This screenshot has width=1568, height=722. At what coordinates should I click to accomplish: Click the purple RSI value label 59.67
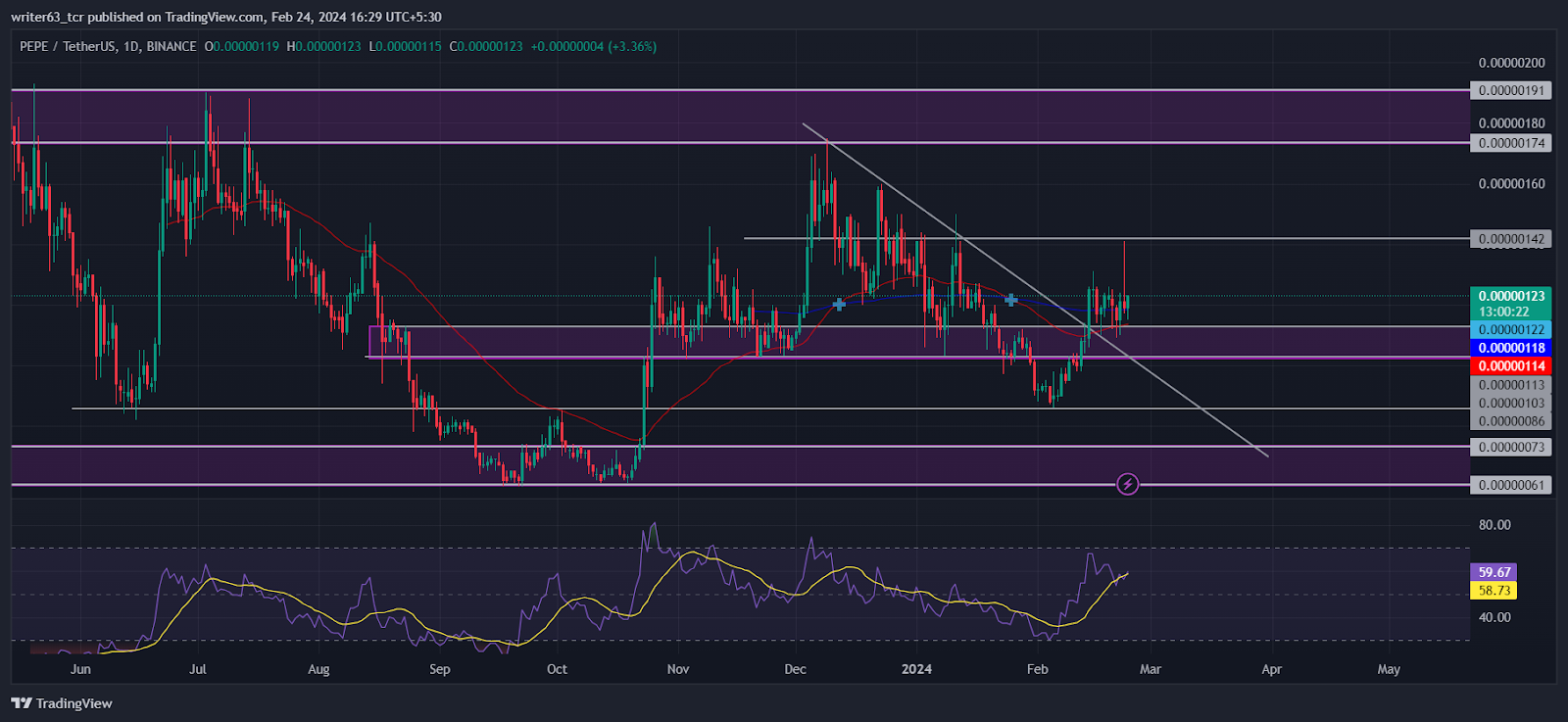(x=1494, y=572)
